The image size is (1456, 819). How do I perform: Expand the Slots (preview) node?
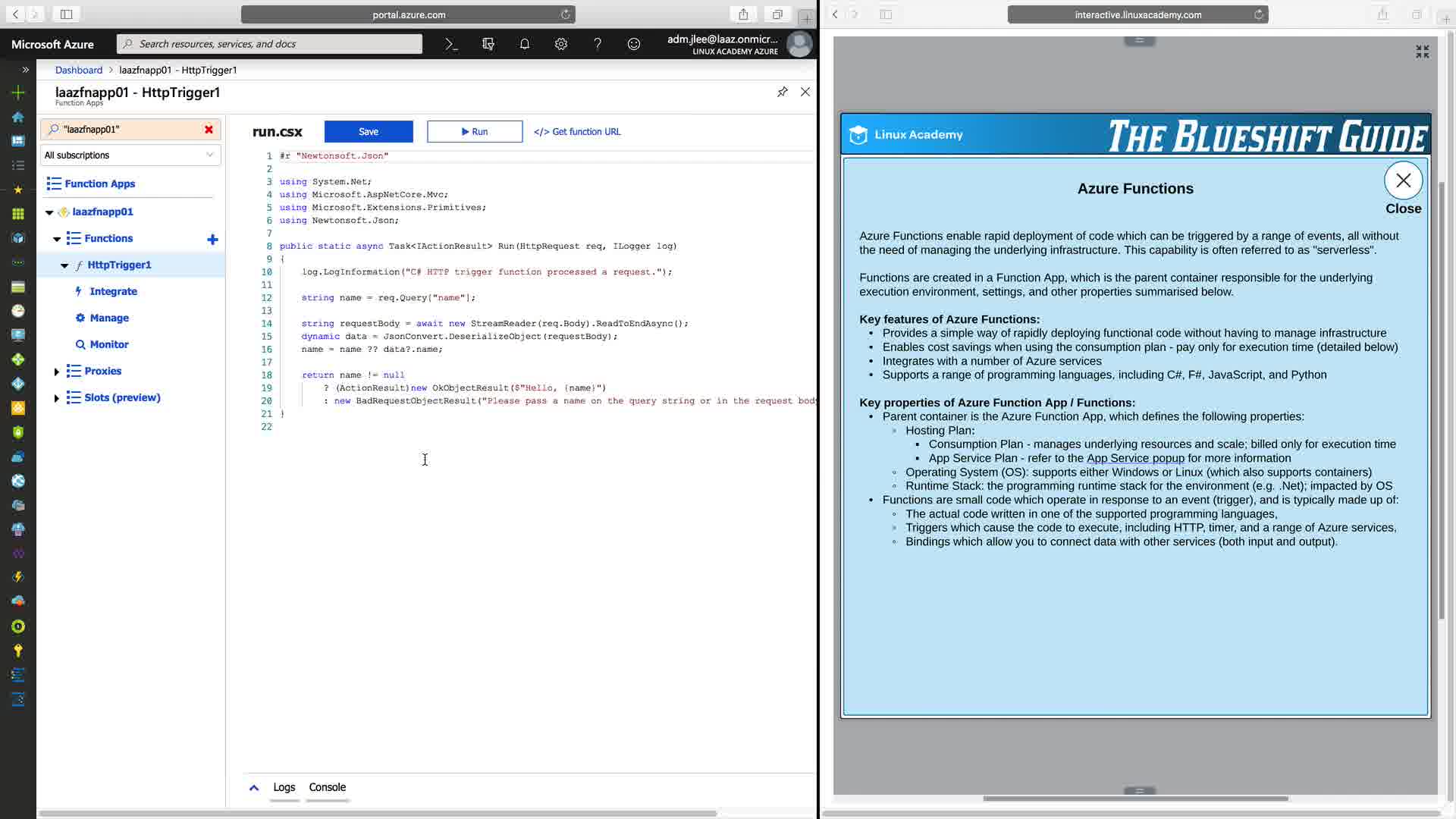pyautogui.click(x=57, y=398)
